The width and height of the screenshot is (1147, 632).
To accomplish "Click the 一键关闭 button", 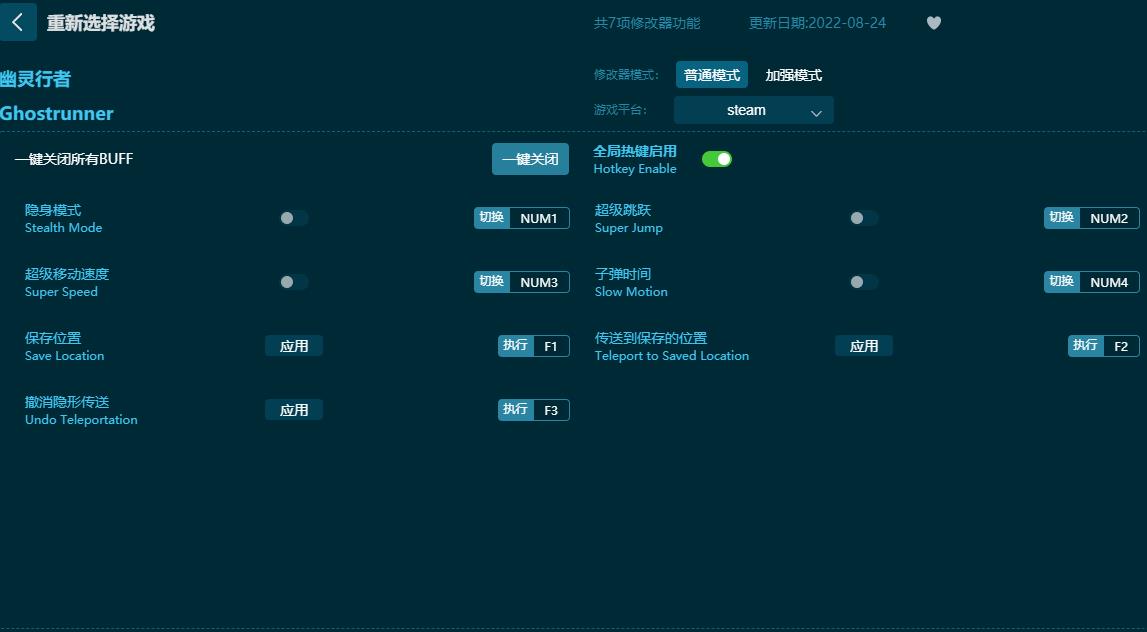I will 530,159.
